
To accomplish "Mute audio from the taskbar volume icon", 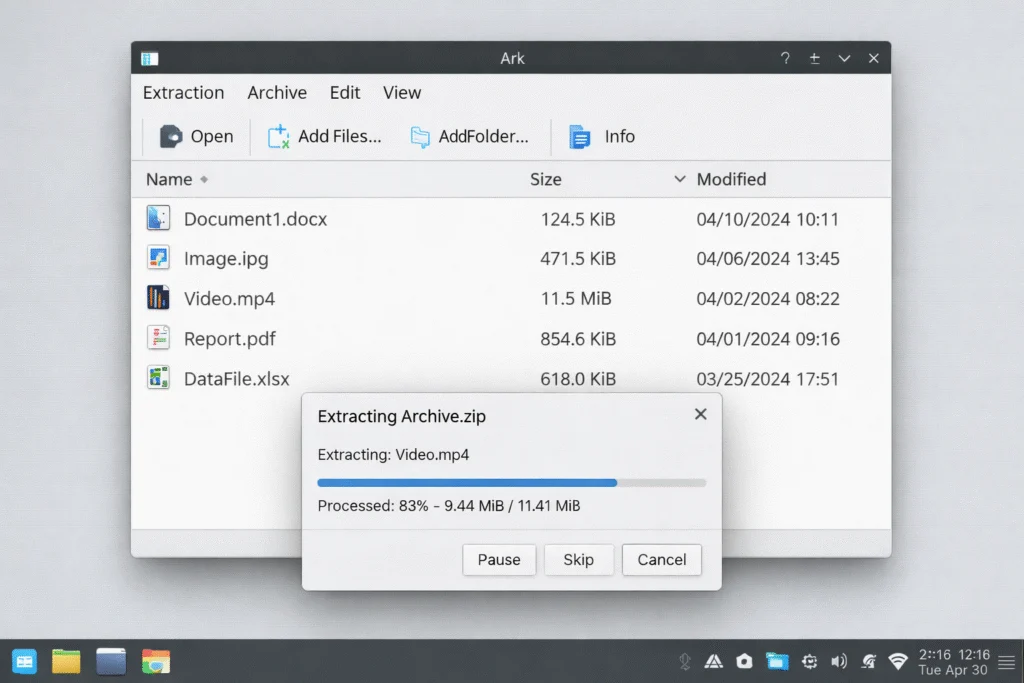I will (x=840, y=661).
